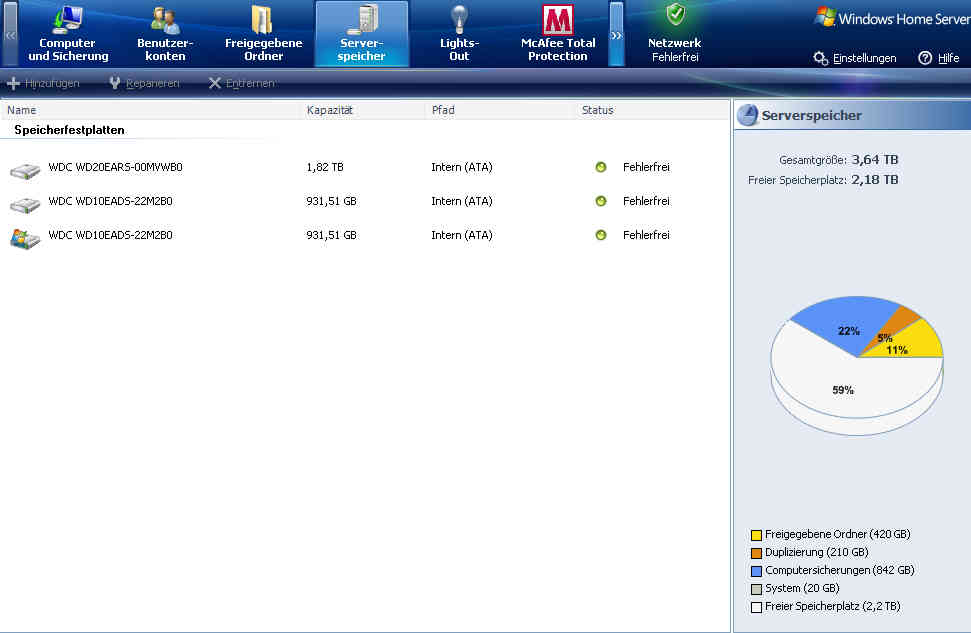Open the McAfee Total Protection tab

pos(557,33)
